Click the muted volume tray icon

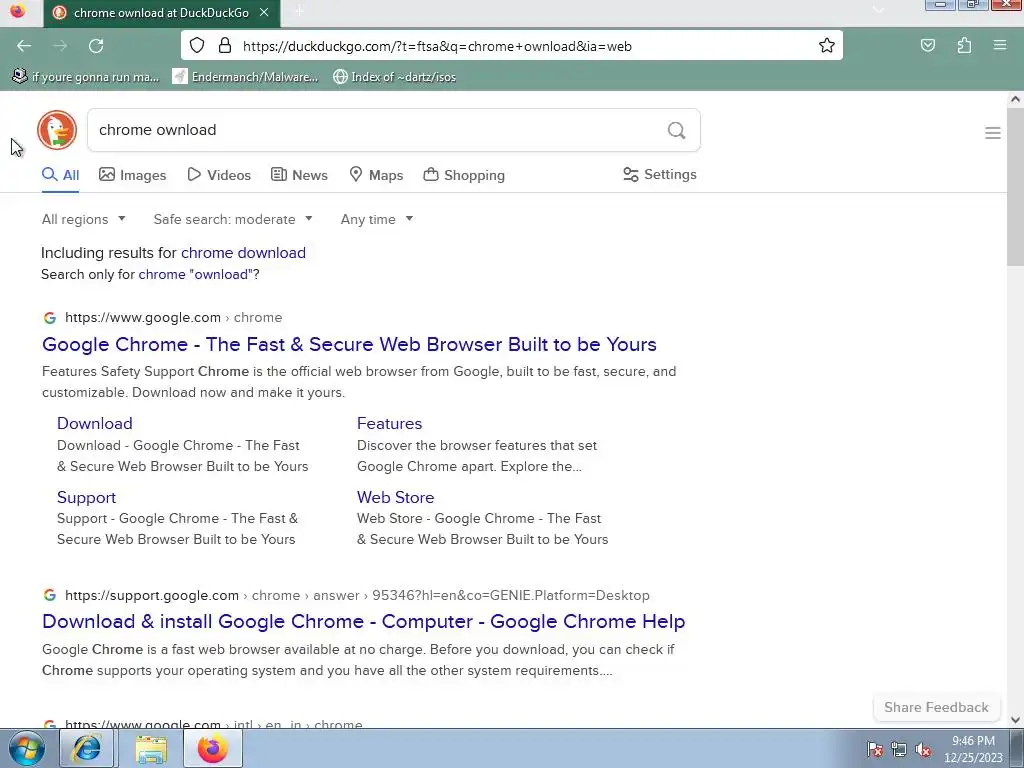coord(923,749)
